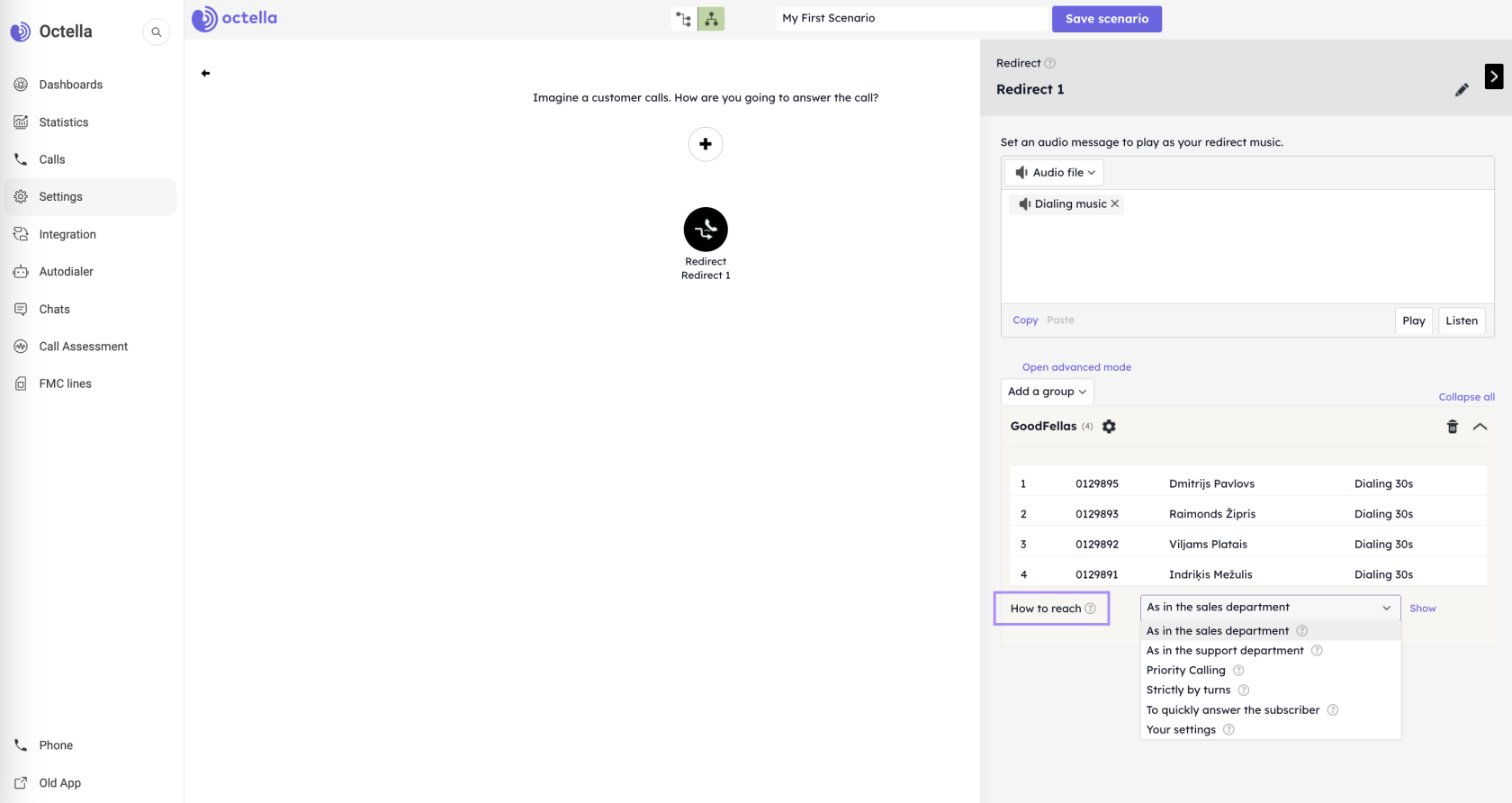Collapse the GoodFellas group chevron
Screen dimensions: 1512x803
coord(1480,427)
